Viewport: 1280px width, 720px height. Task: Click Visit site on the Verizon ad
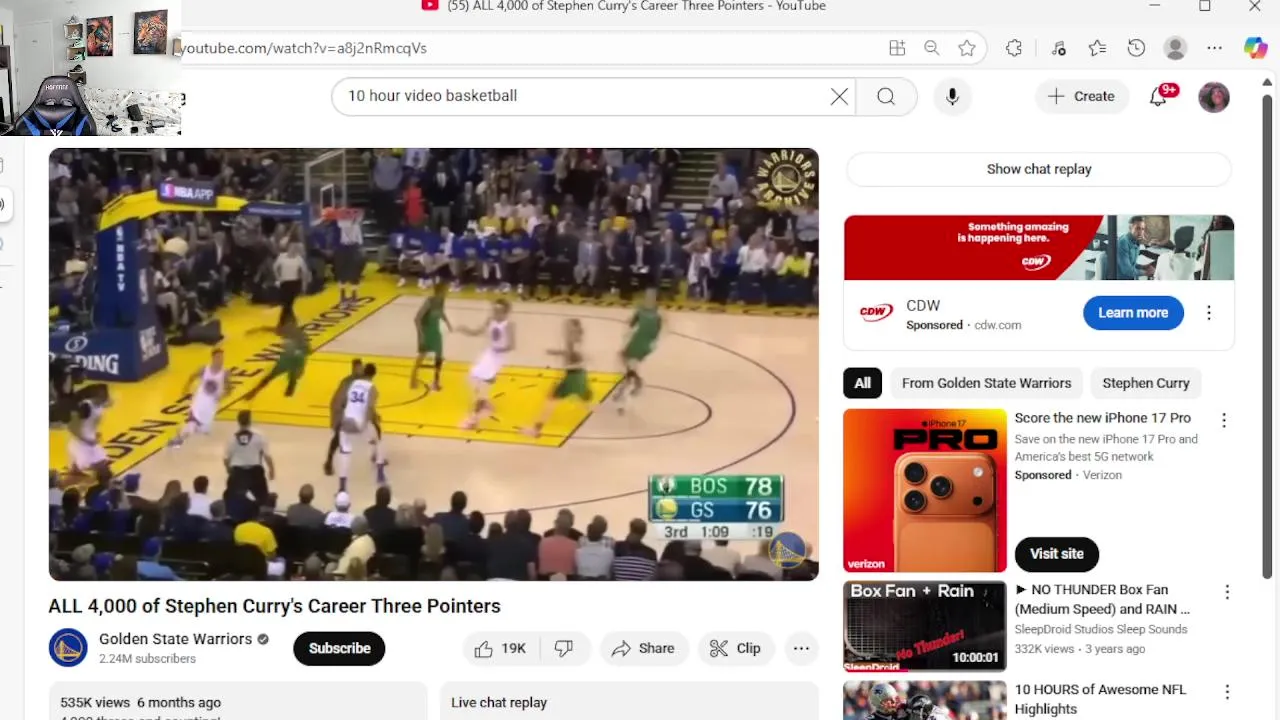1057,554
